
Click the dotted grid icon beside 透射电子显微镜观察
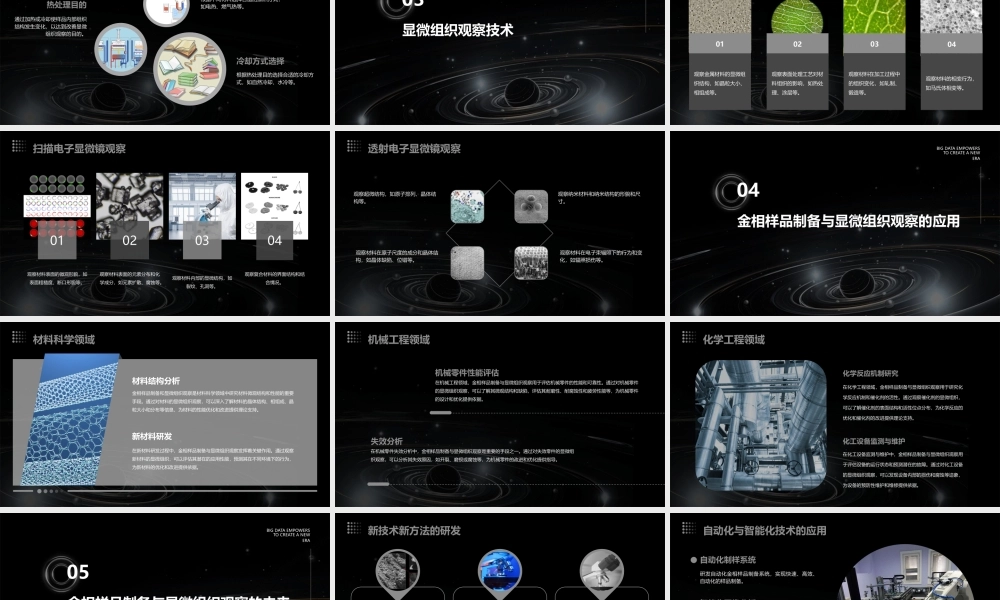(352, 147)
